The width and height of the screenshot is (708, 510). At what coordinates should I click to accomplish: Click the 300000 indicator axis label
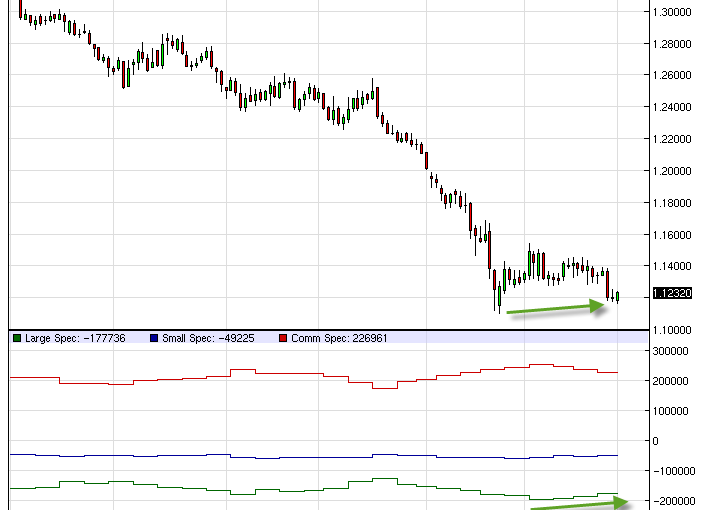pos(670,351)
